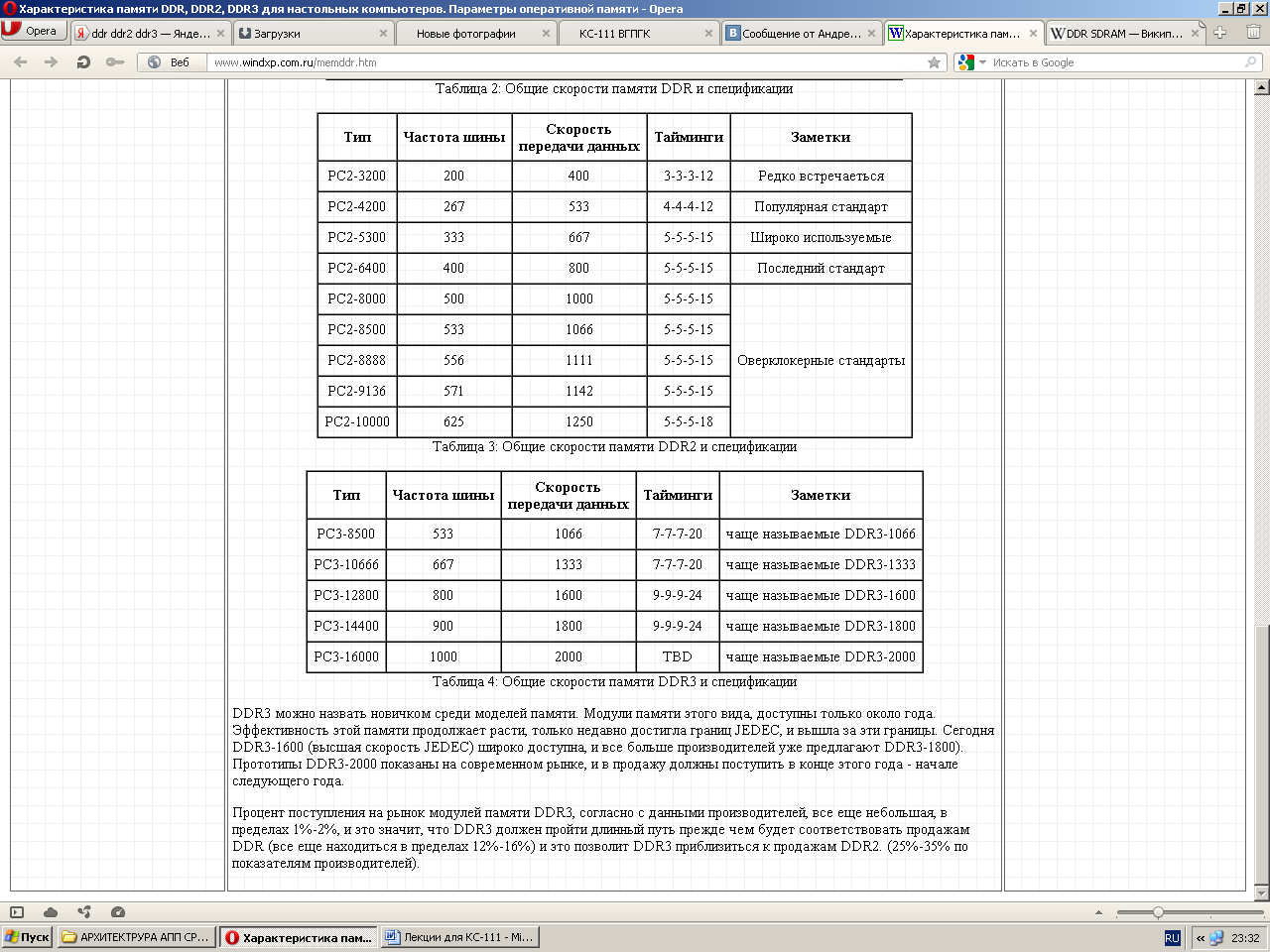
Task: Close the Характеристика пам... tab
Action: pyautogui.click(x=1033, y=33)
